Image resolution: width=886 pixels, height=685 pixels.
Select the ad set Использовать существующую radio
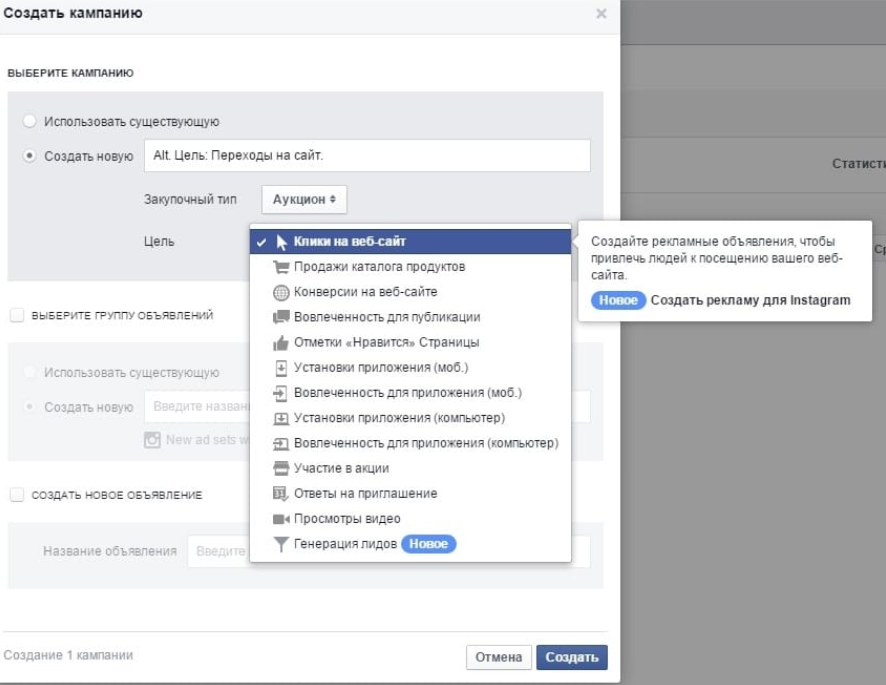click(x=29, y=372)
